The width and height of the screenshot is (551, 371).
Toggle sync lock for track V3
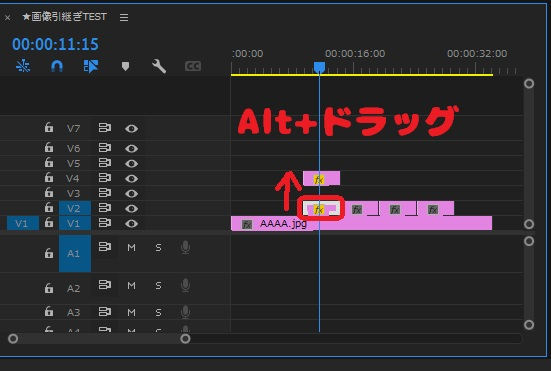[x=105, y=193]
